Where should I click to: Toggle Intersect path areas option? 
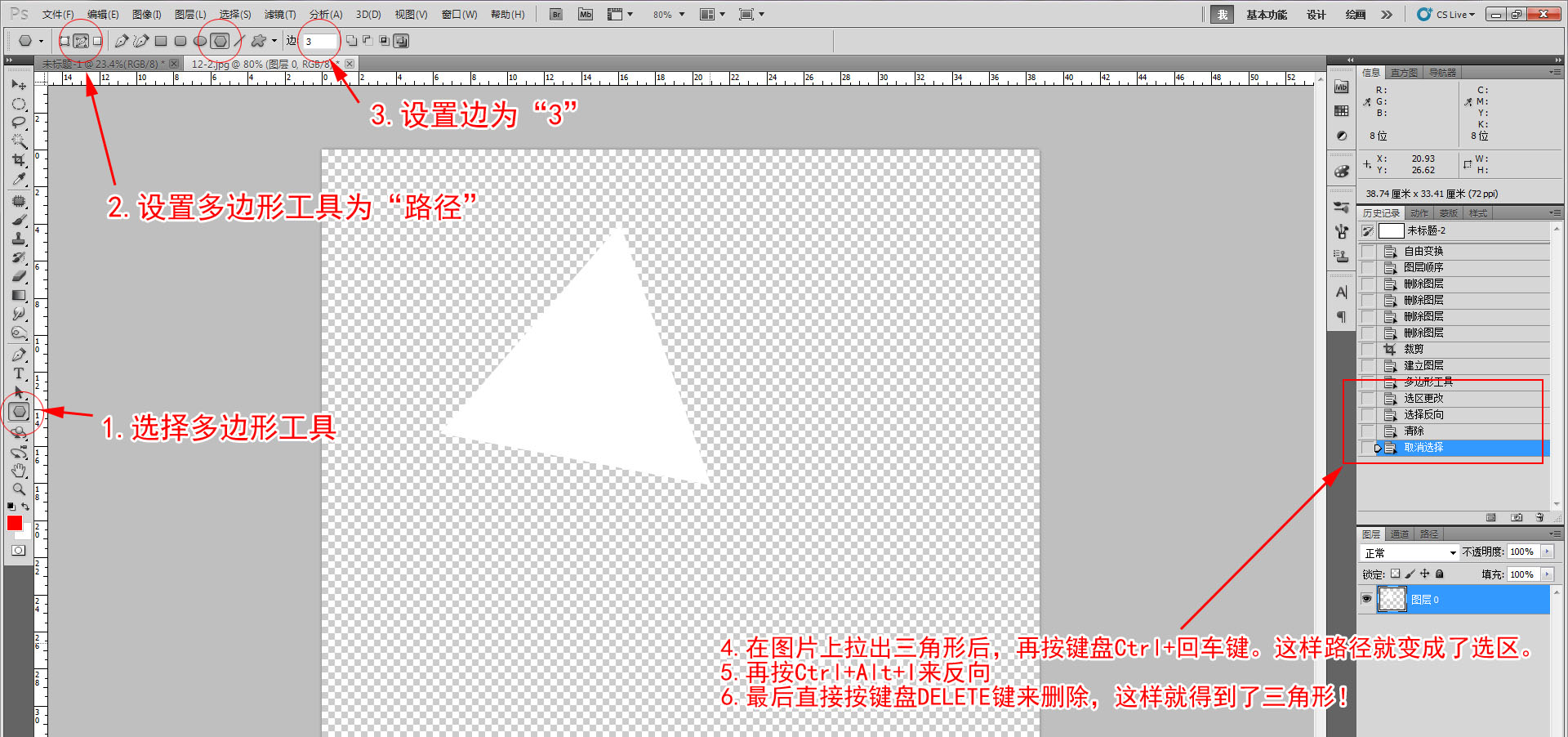(x=385, y=41)
